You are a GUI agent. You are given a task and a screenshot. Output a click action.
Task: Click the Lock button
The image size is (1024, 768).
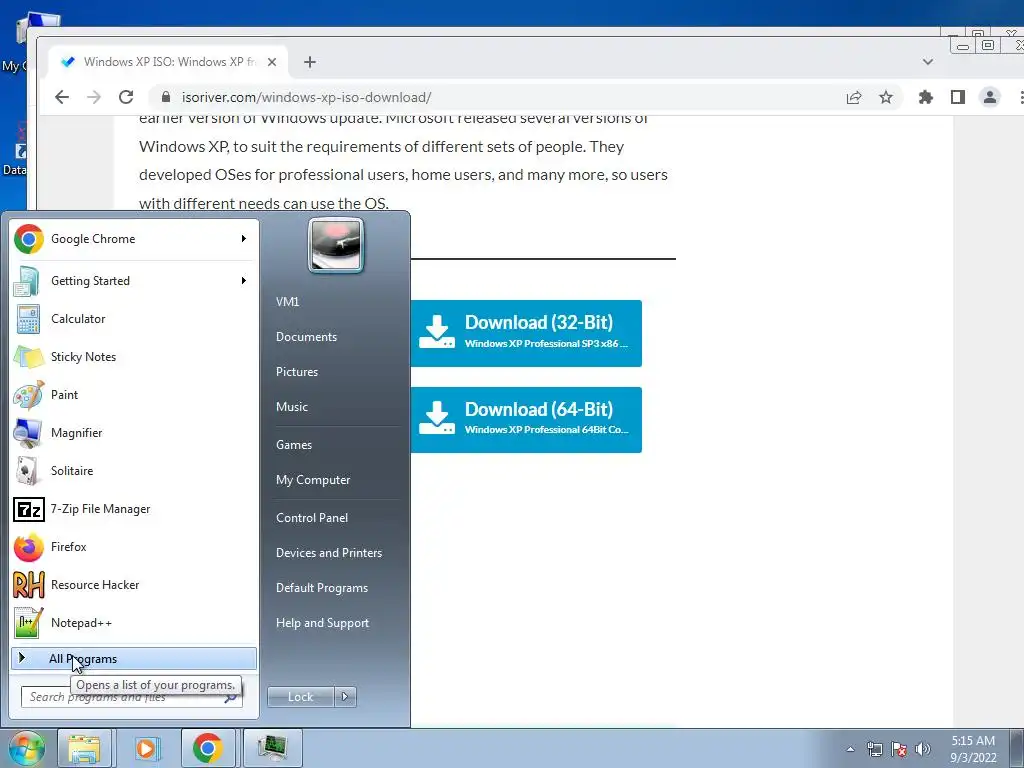[x=300, y=697]
